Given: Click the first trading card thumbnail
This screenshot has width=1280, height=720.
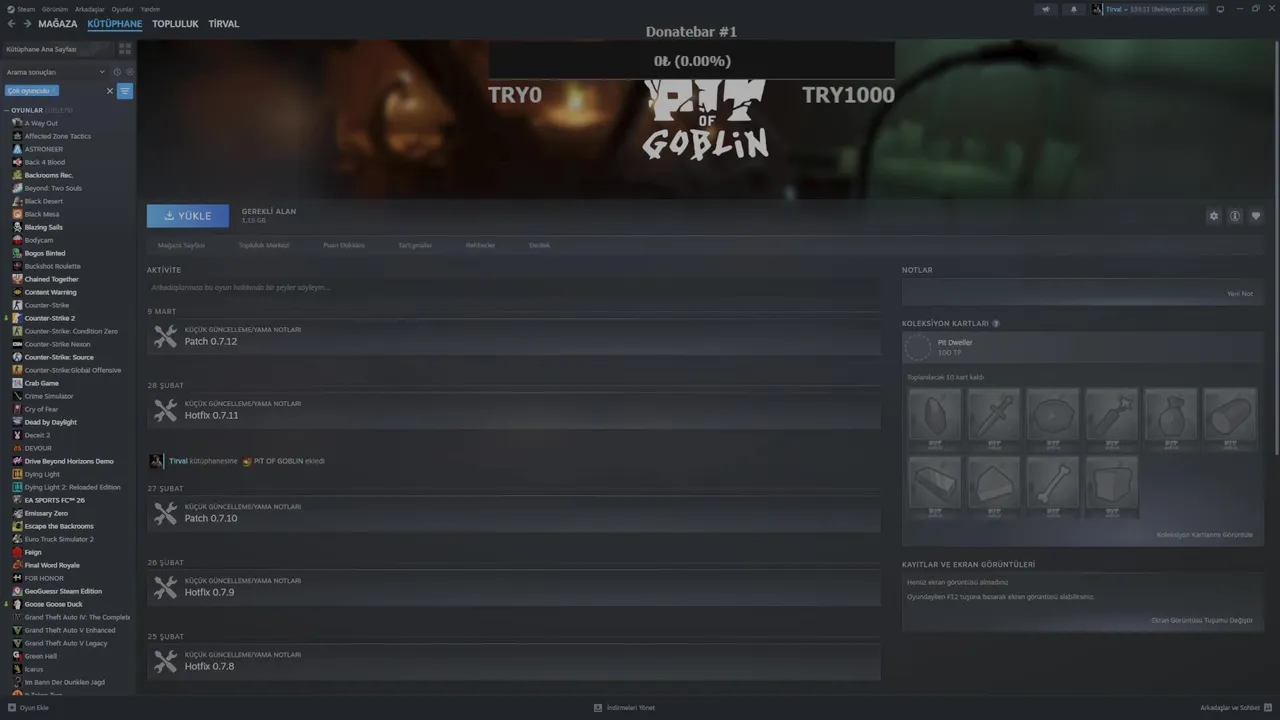Looking at the screenshot, I should pyautogui.click(x=935, y=417).
